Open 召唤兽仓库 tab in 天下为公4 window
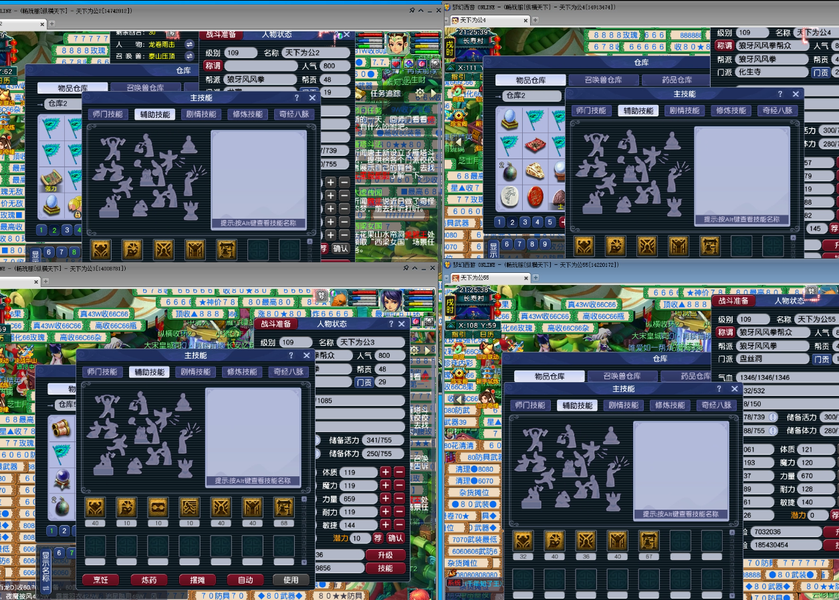Viewport: 839px width, 600px height. point(603,80)
